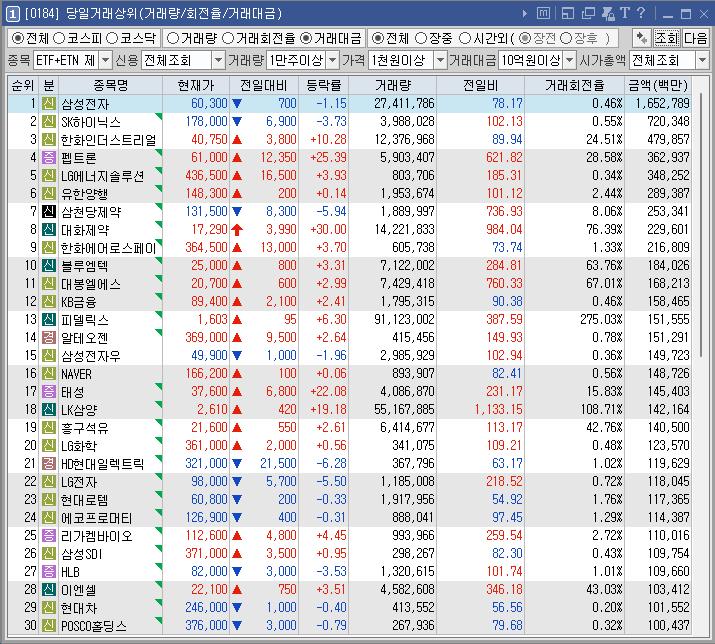Select the 전체 market radio button
The height and width of the screenshot is (644, 715).
(17, 38)
